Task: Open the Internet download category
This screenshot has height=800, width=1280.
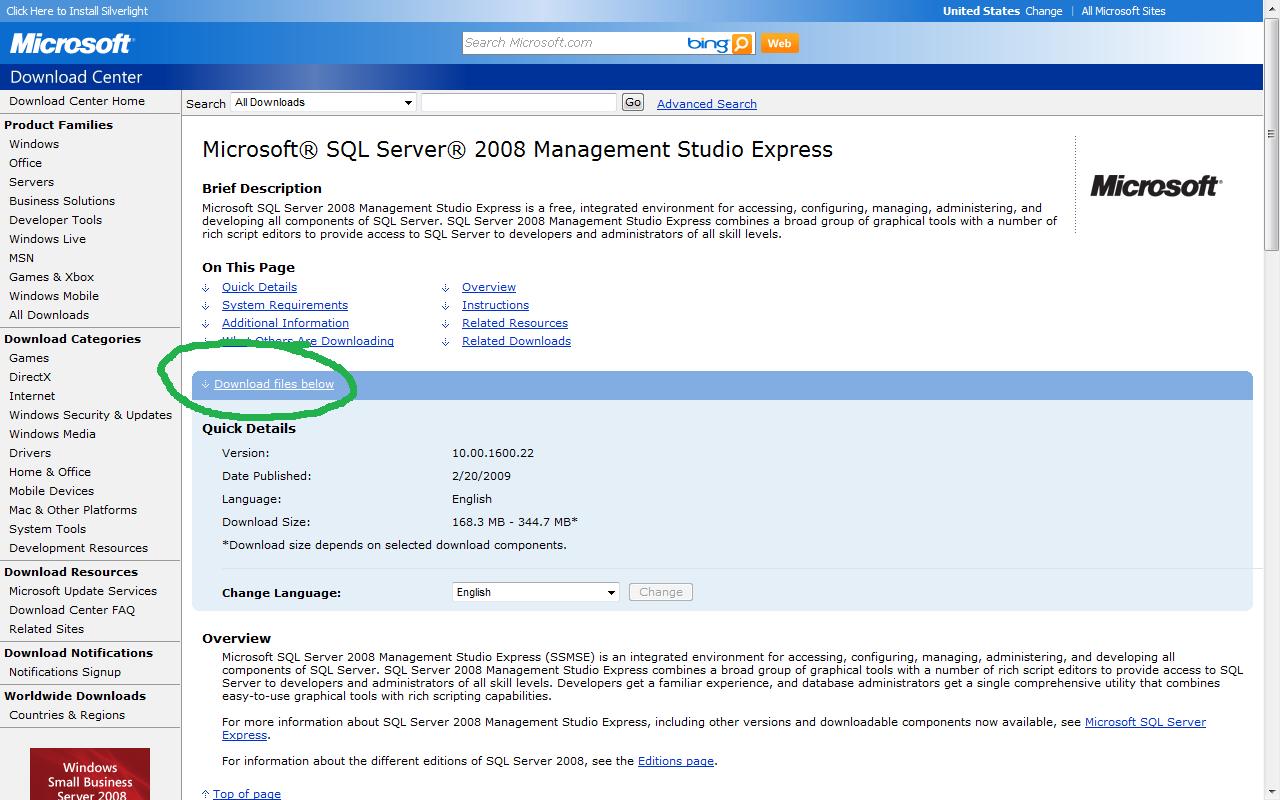Action: click(x=32, y=396)
